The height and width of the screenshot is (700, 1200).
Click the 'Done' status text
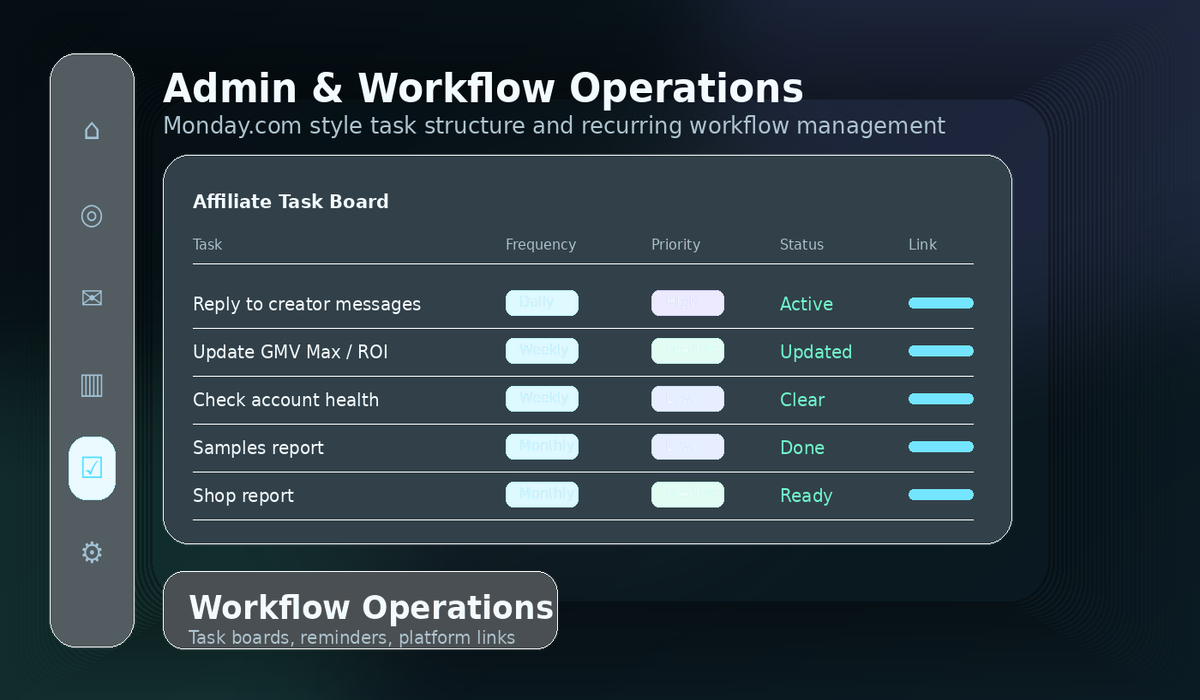[802, 448]
